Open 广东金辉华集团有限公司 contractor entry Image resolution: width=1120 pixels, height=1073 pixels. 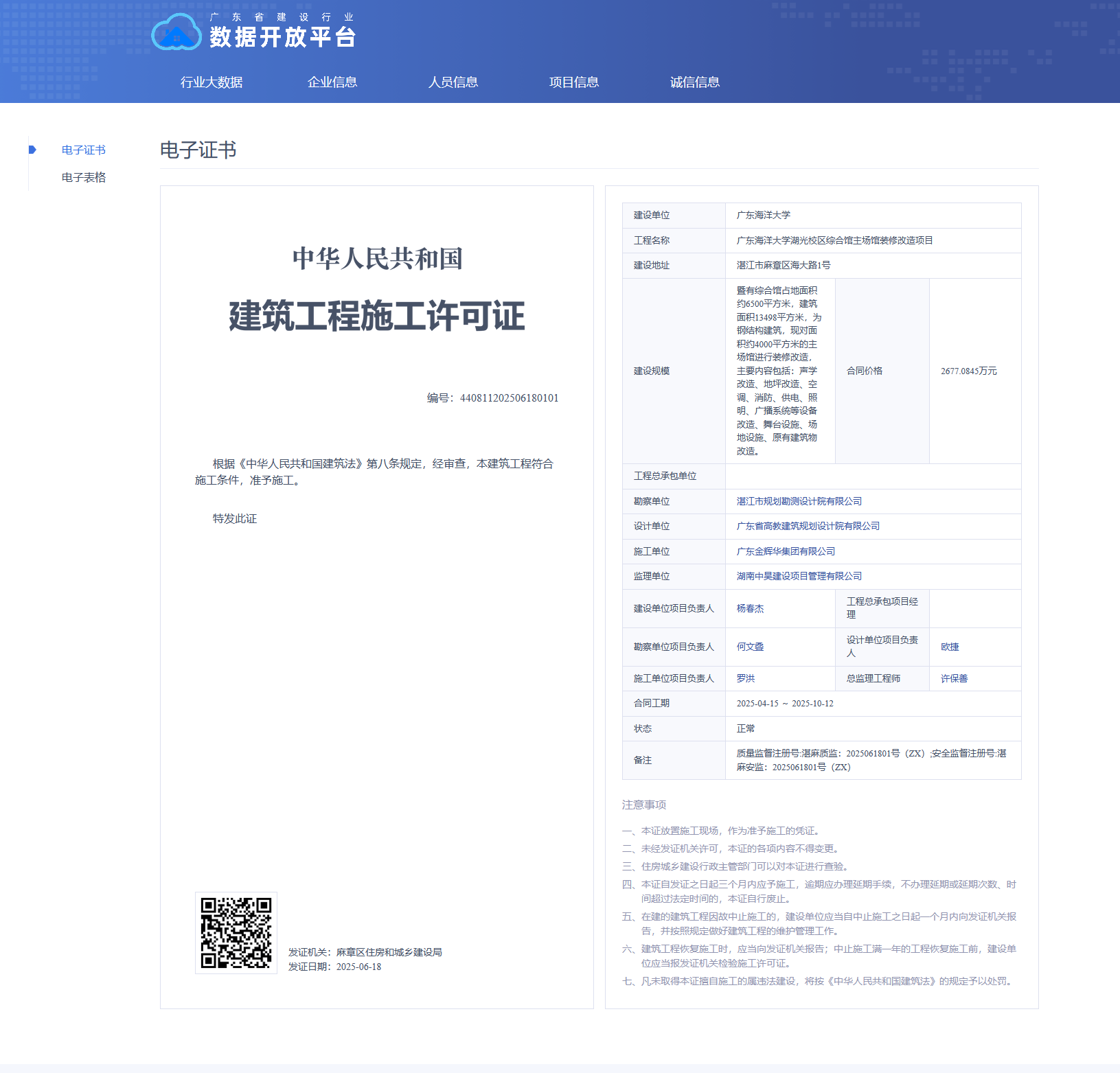coord(786,551)
